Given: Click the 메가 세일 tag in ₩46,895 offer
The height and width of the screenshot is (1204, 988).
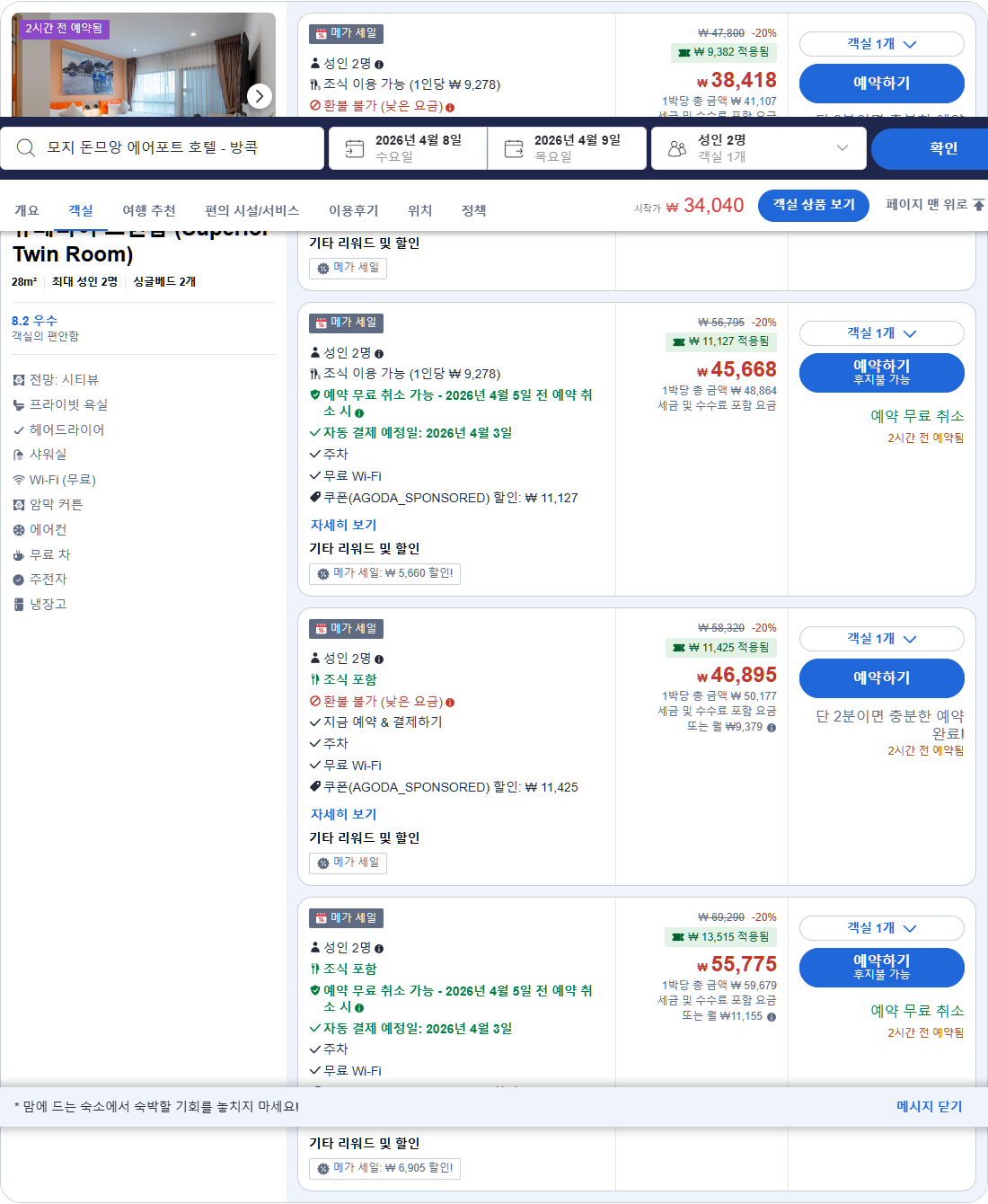Looking at the screenshot, I should (x=346, y=629).
